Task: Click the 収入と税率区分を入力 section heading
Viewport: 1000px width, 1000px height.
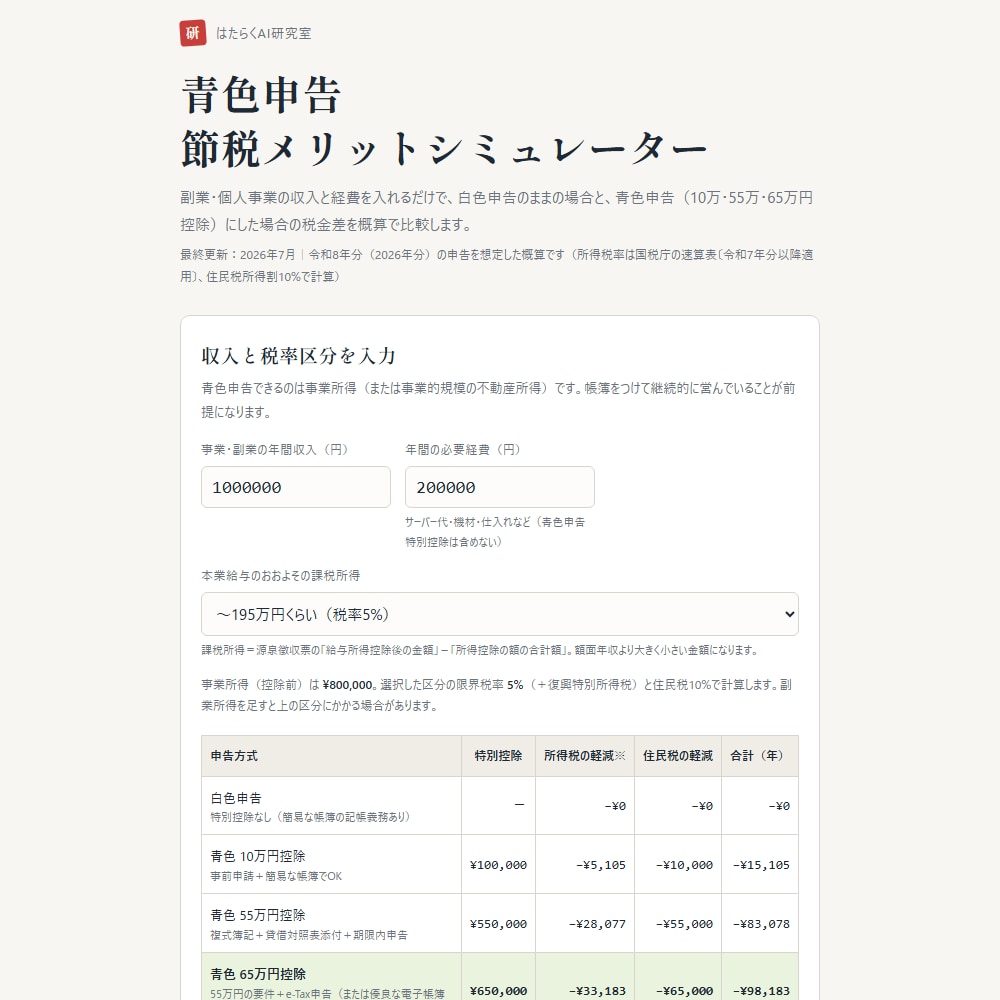Action: point(298,356)
